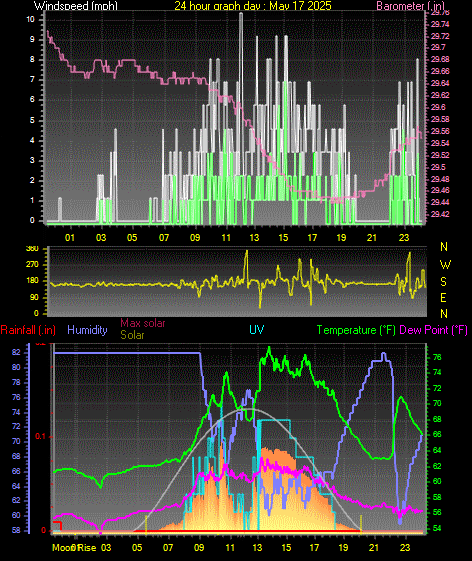
Task: Select the 70 temperature axis value
Action: click(437, 404)
